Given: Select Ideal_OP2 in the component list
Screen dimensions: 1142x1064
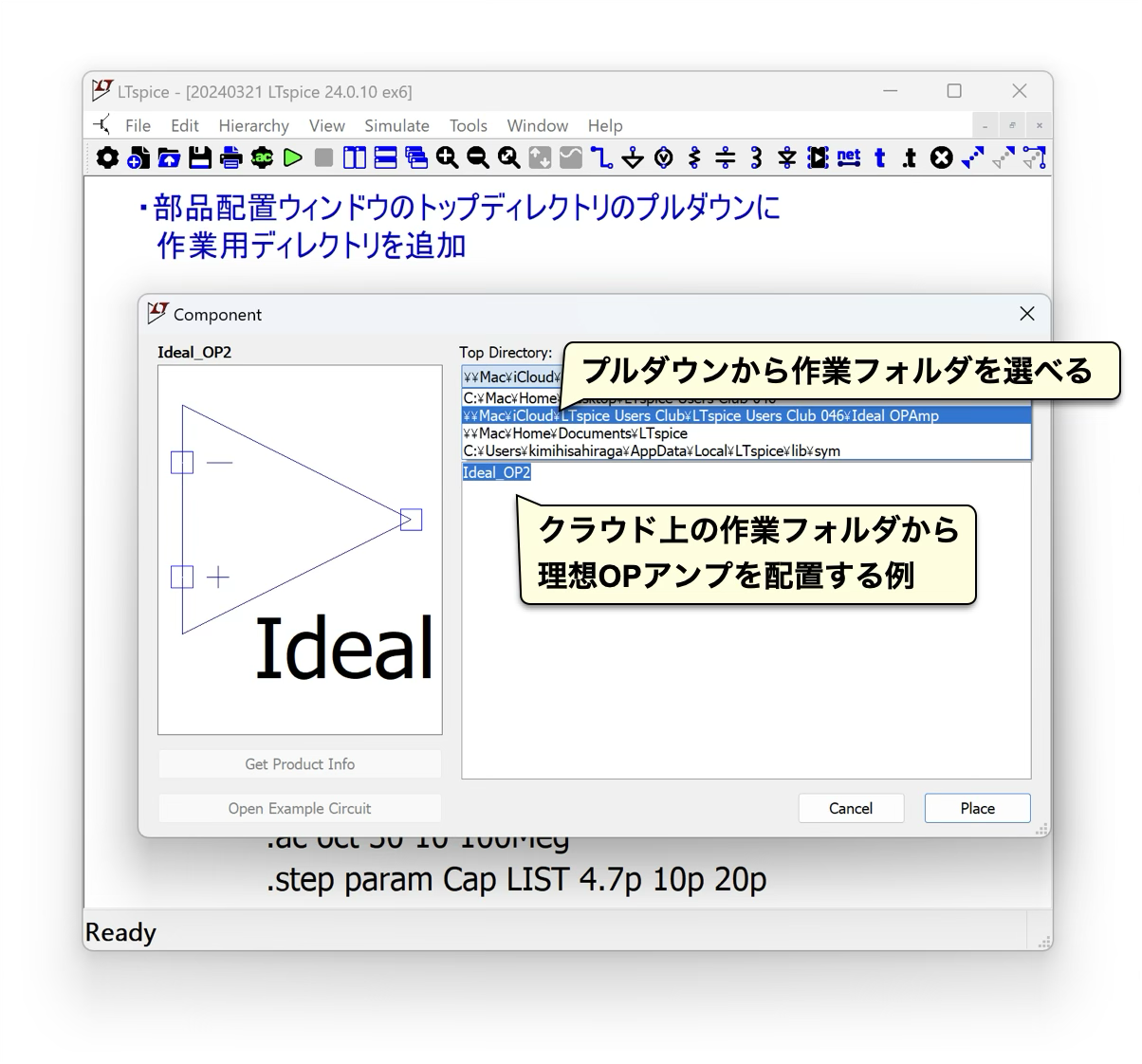Looking at the screenshot, I should click(x=497, y=472).
